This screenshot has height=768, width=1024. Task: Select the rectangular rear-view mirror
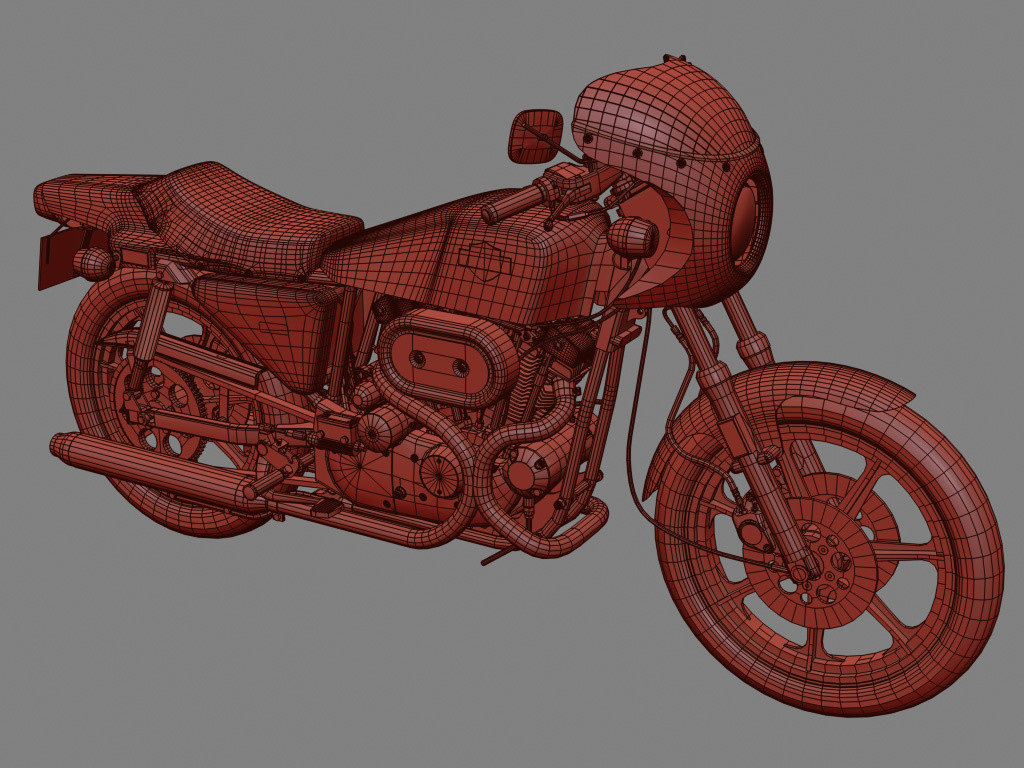click(534, 136)
